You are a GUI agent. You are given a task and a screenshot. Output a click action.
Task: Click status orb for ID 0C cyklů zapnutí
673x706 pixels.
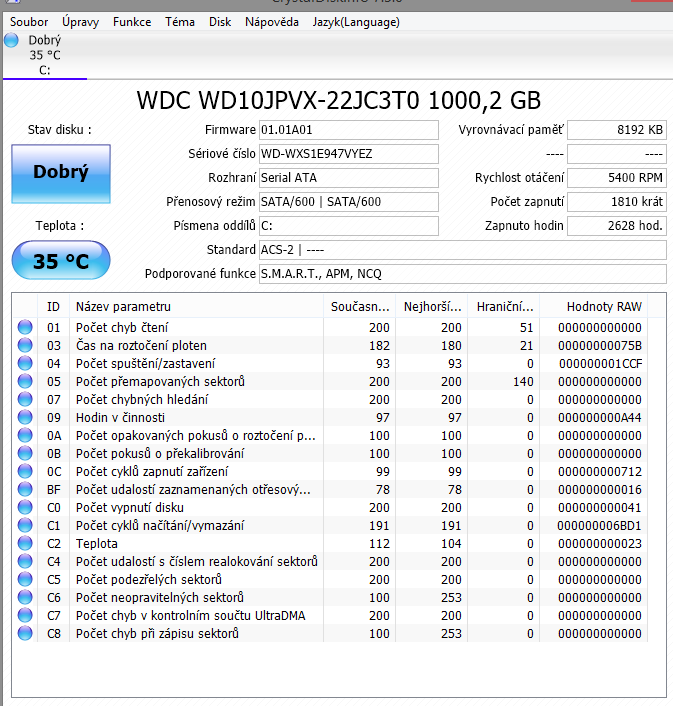coord(25,471)
